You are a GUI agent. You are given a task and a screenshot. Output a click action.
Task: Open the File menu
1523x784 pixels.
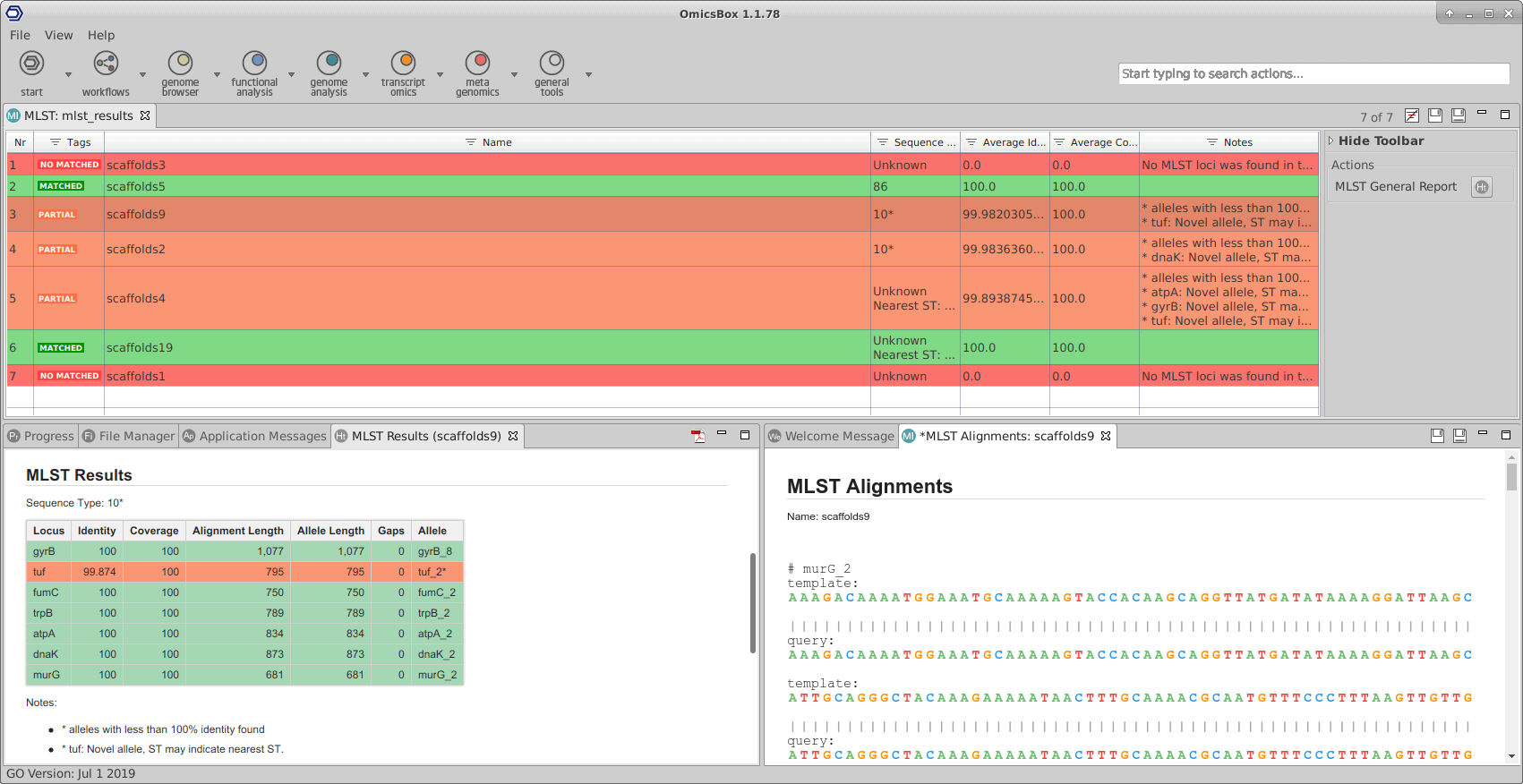(20, 35)
